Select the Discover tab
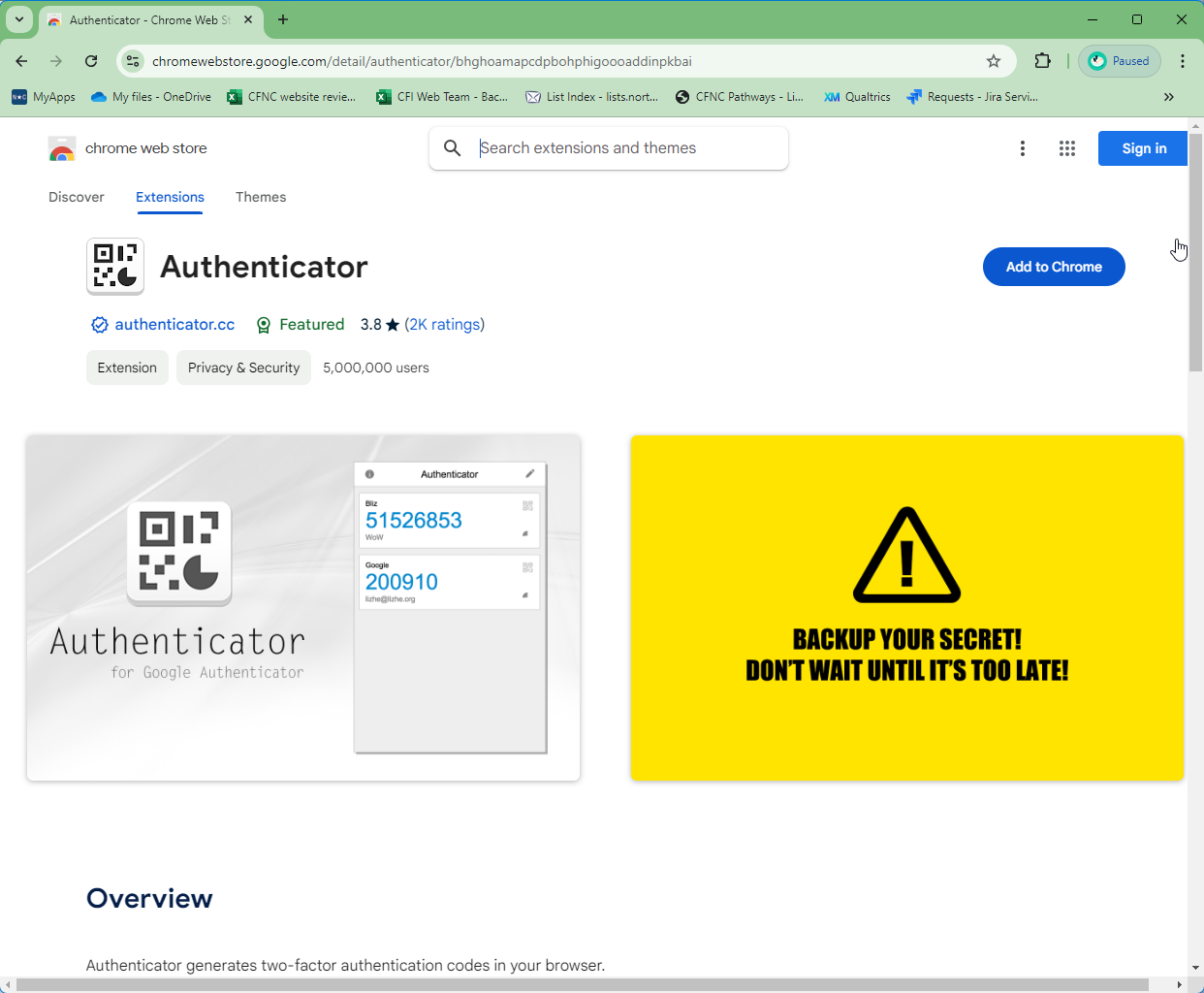 77,197
